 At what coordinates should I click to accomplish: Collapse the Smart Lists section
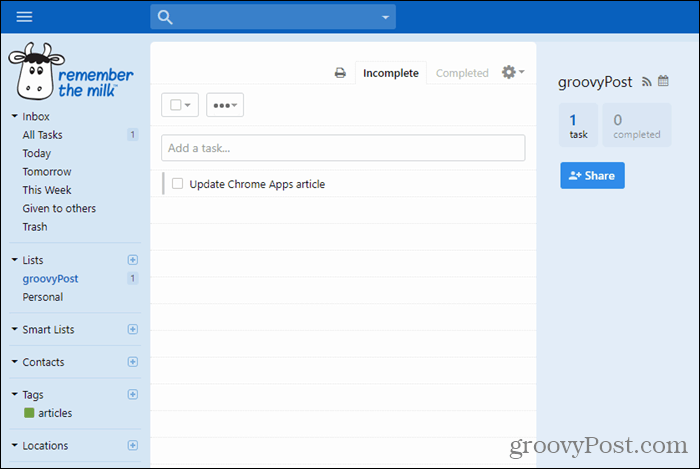[14, 329]
